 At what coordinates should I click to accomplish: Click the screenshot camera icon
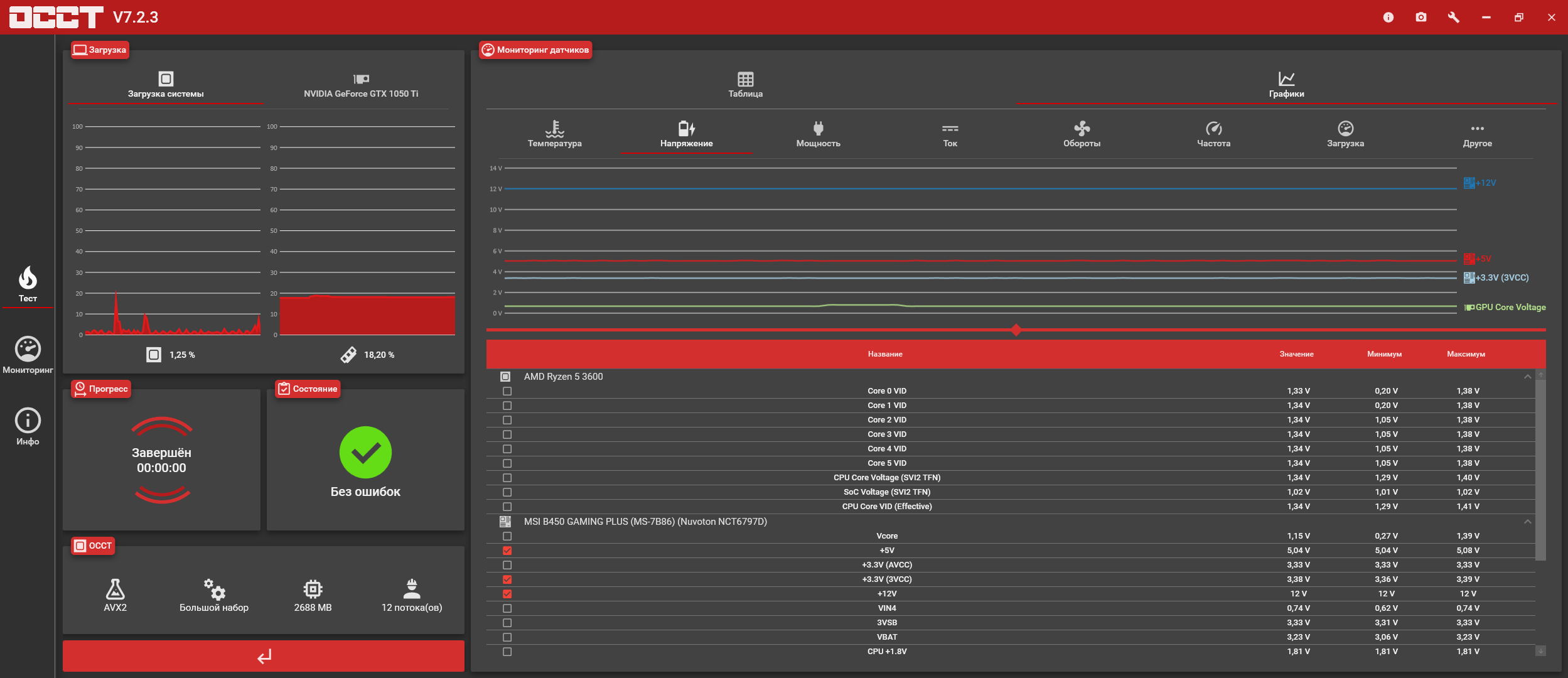(x=1421, y=18)
